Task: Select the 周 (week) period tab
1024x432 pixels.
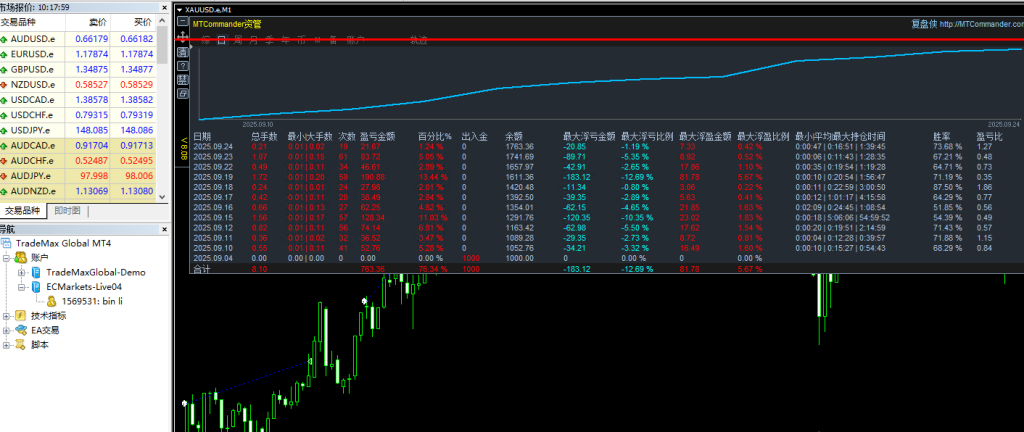Action: click(x=238, y=40)
